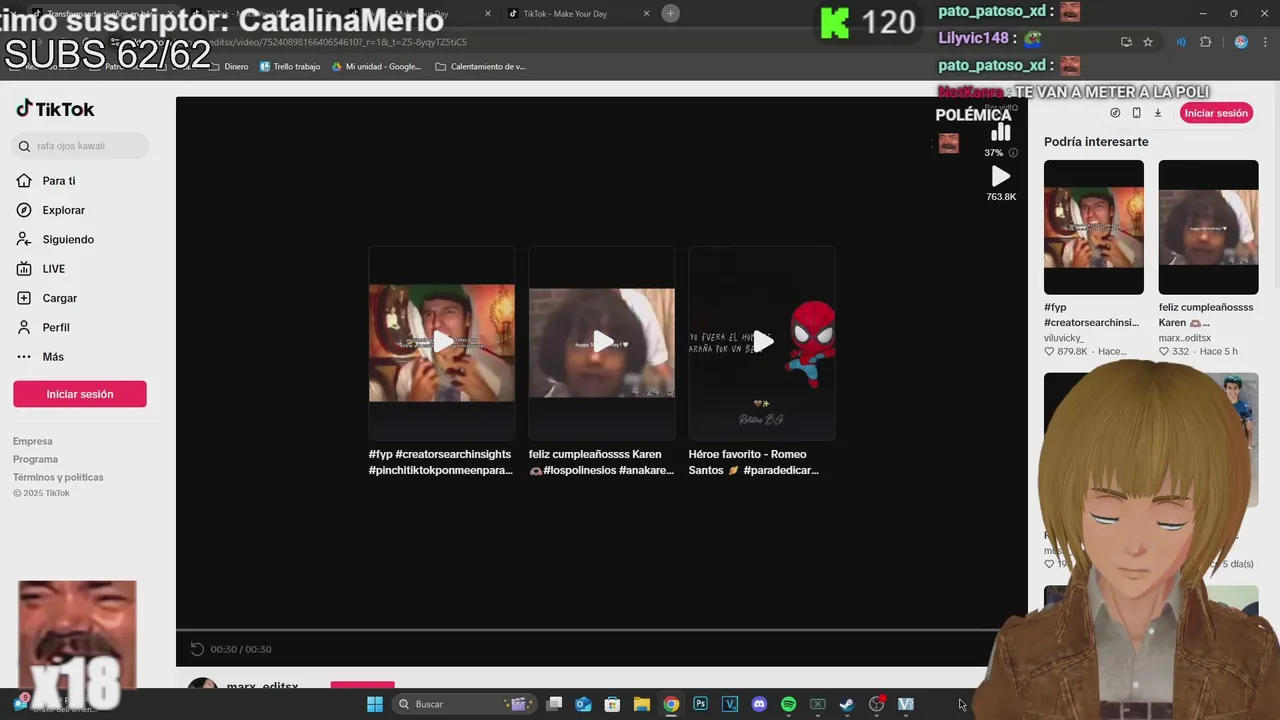Bookmark page with the star icon

point(1148,42)
